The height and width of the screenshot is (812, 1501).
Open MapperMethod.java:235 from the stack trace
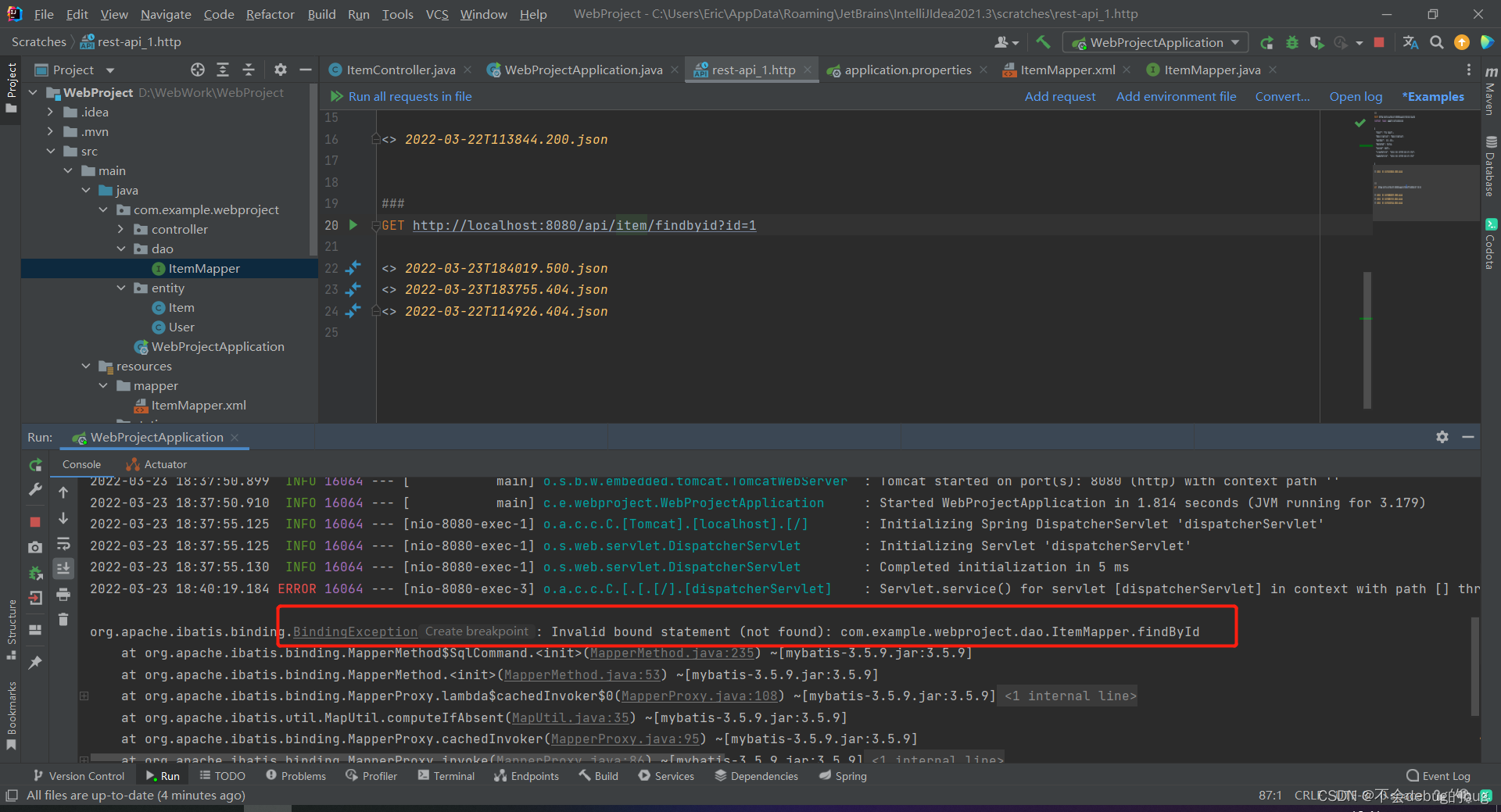point(671,653)
